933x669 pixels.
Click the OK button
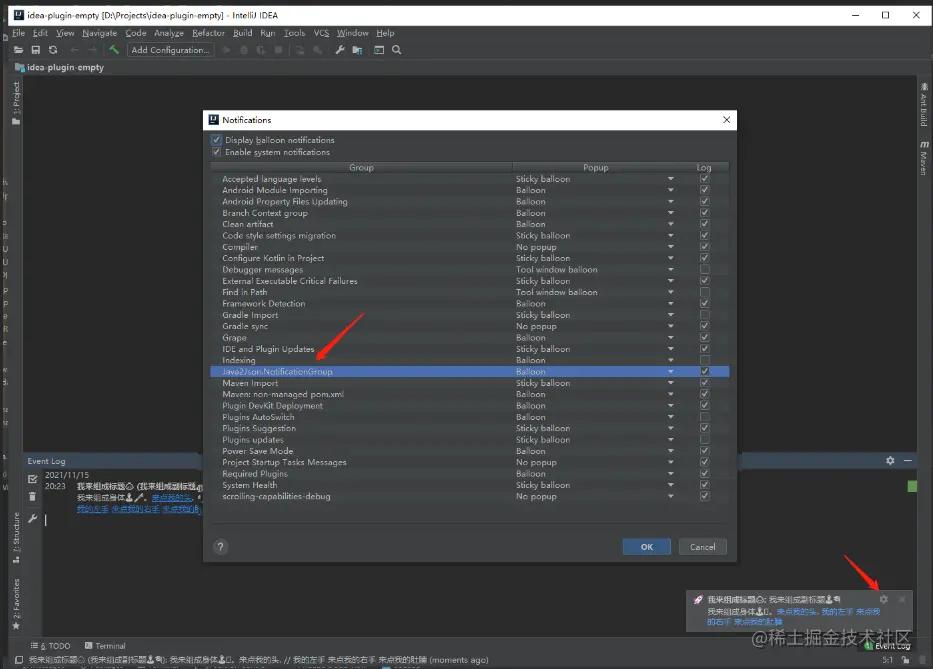pyautogui.click(x=647, y=547)
